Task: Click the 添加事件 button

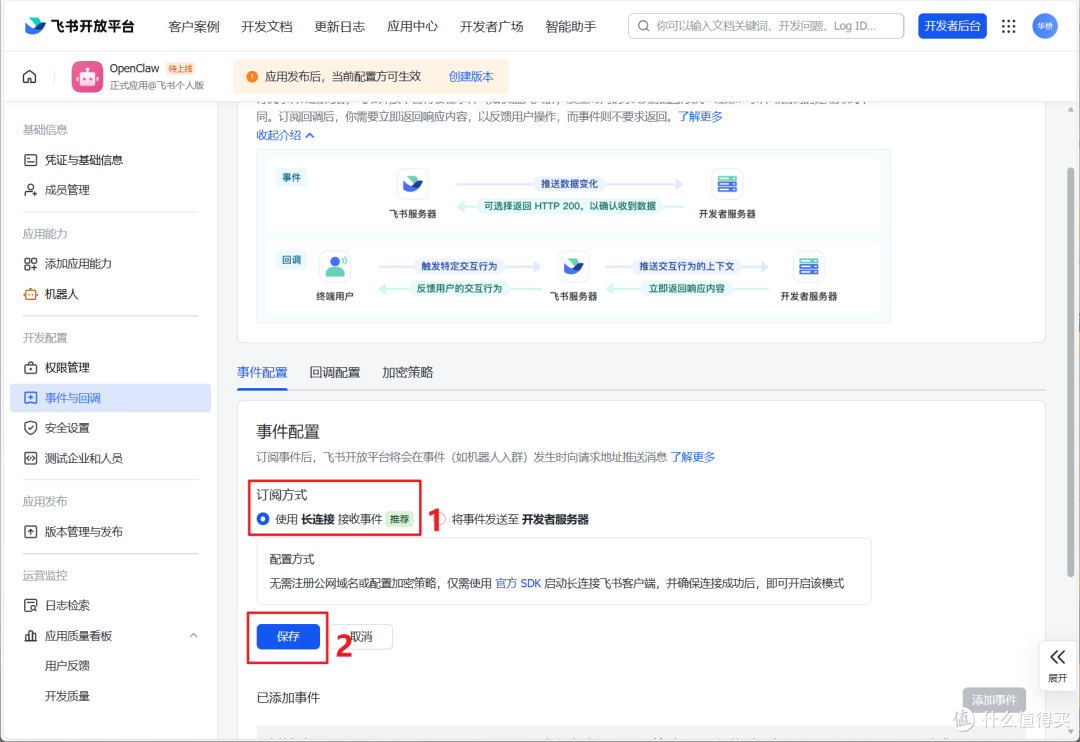Action: tap(994, 700)
